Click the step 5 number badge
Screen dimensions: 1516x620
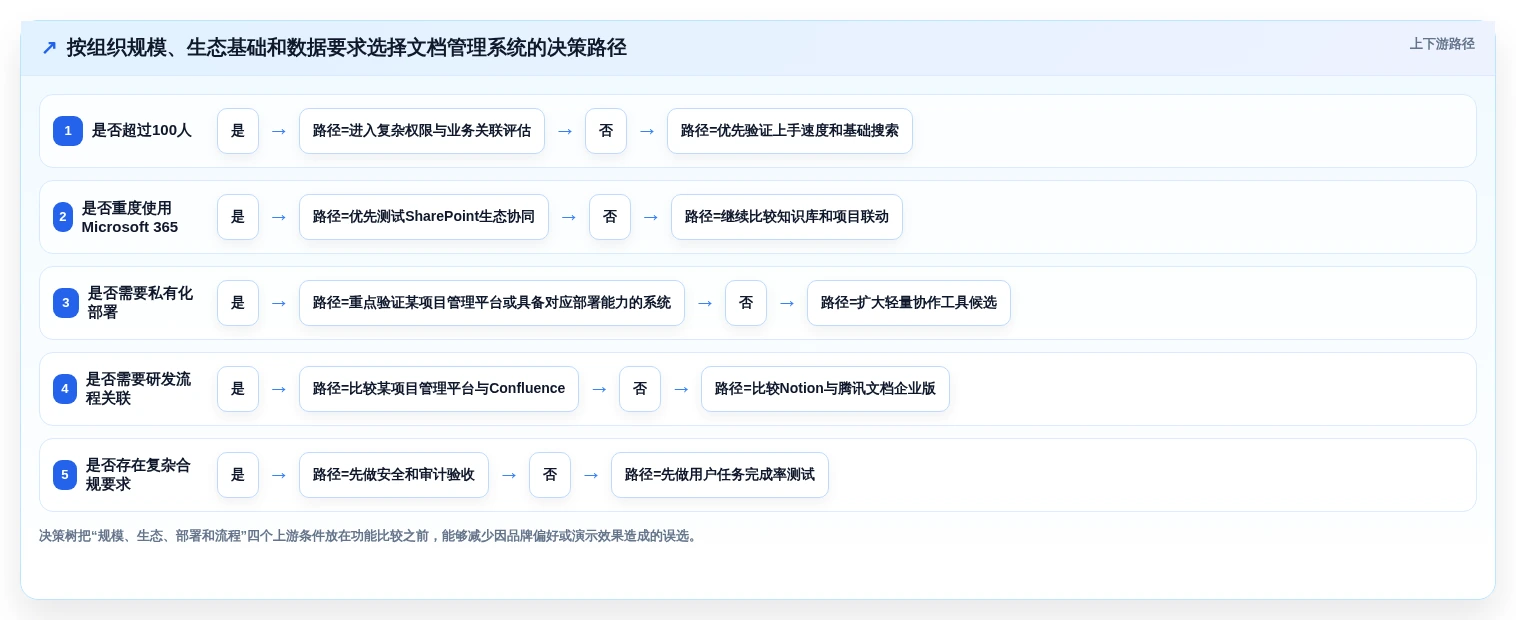coord(65,475)
